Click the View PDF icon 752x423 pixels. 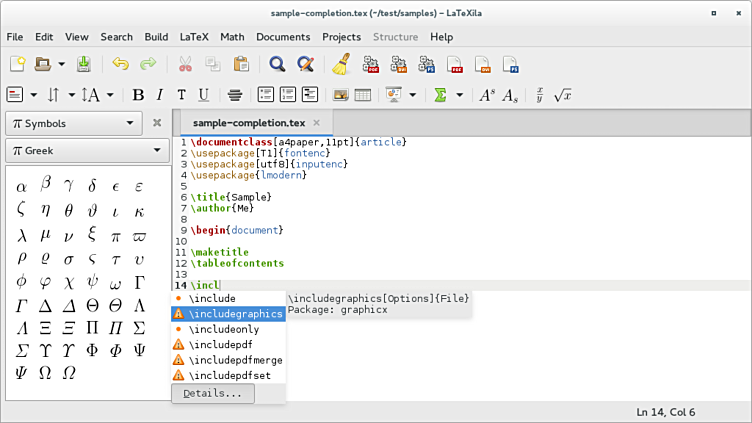[x=456, y=65]
